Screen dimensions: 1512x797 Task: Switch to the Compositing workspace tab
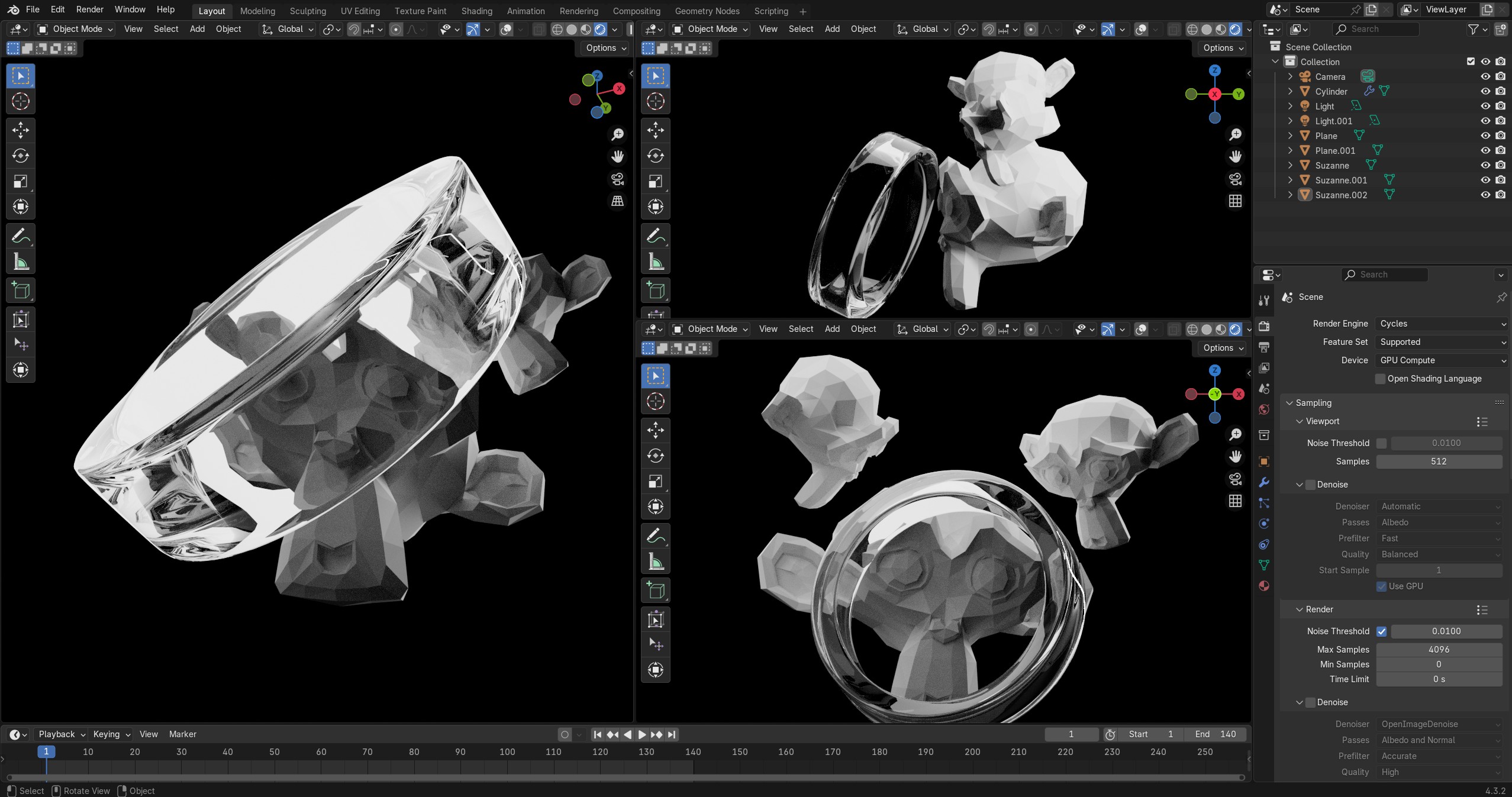point(636,11)
